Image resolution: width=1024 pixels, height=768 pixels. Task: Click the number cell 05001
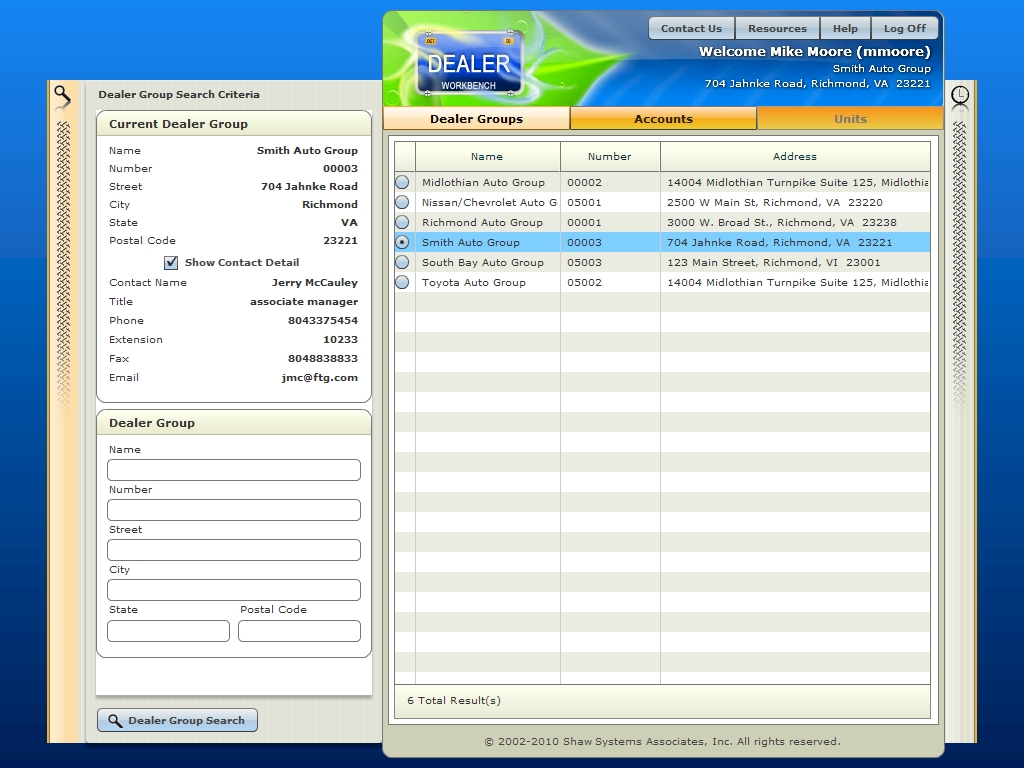pos(584,202)
